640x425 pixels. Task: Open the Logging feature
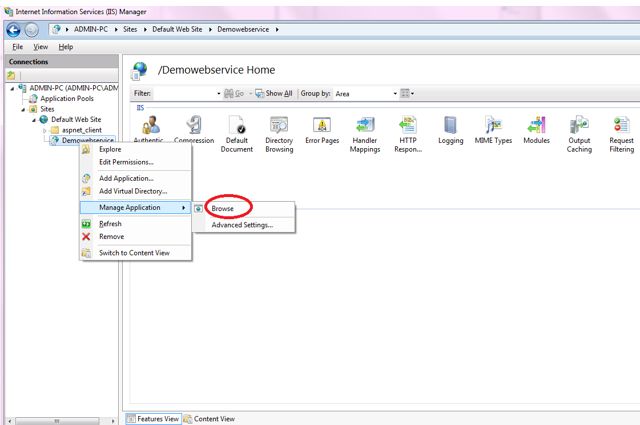[451, 130]
